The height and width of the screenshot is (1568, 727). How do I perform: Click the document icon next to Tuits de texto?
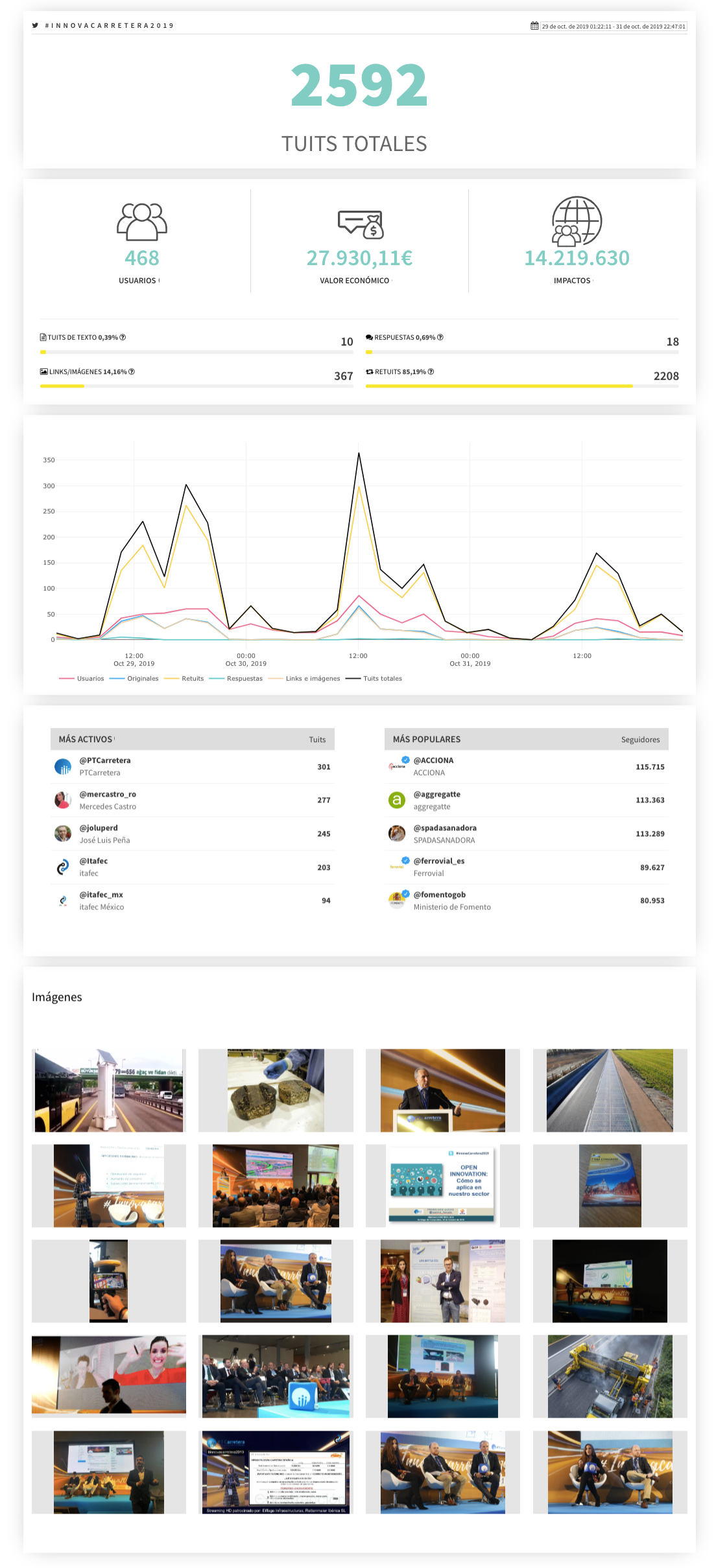tap(43, 337)
